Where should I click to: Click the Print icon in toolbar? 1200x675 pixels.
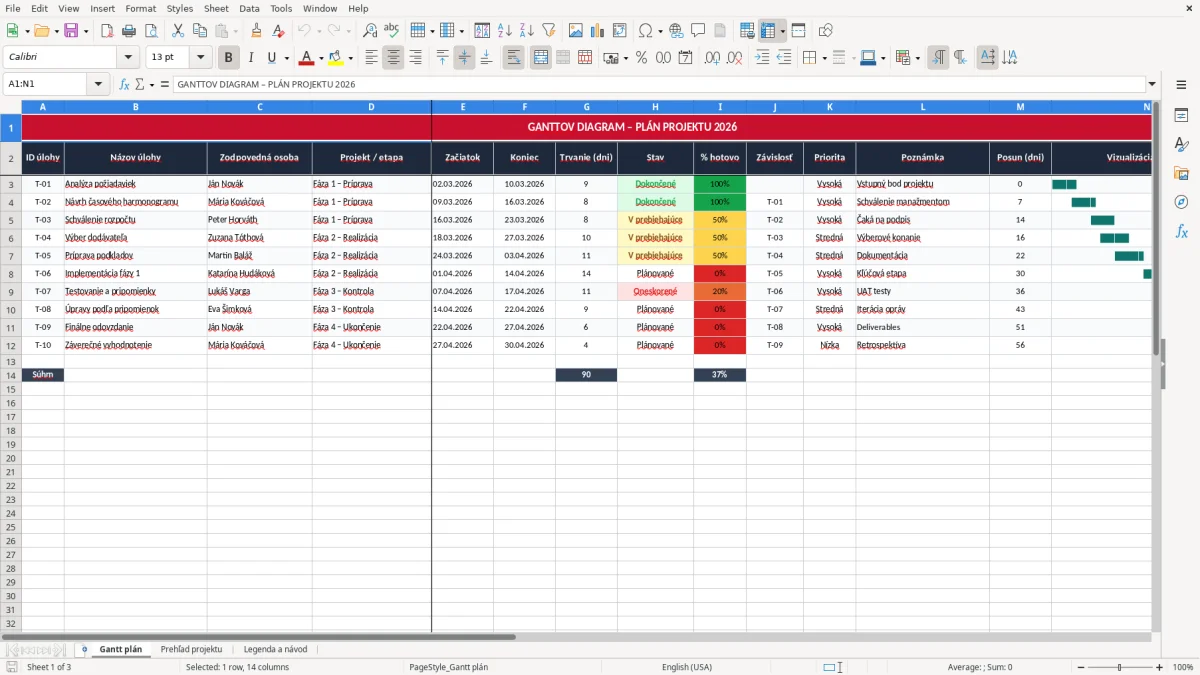coord(128,31)
